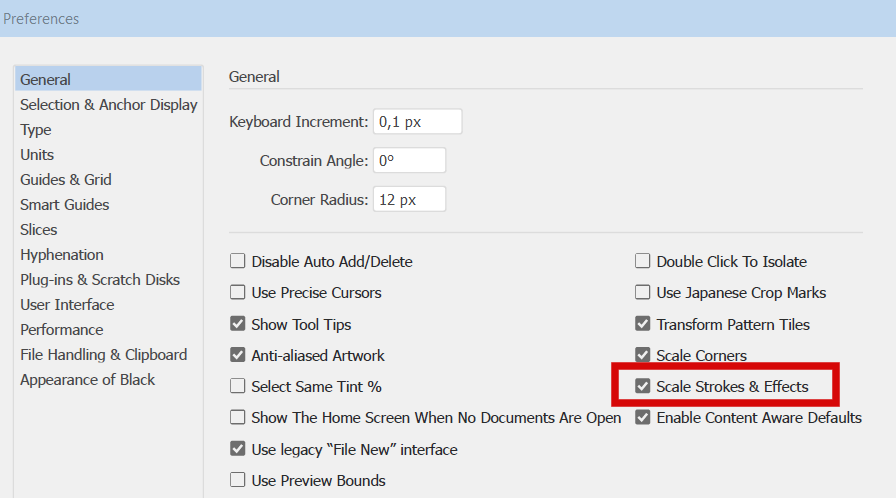Check Double Click To Isolate option
Image resolution: width=896 pixels, height=498 pixels.
(643, 262)
